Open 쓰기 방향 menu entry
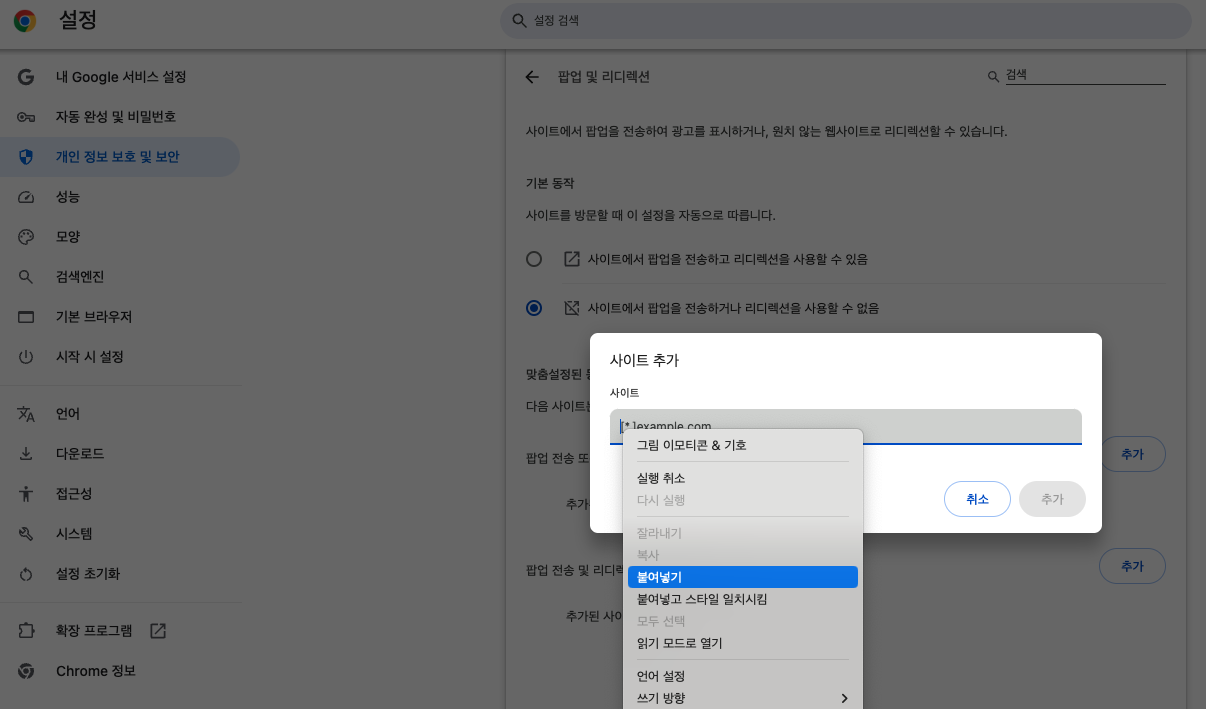1206x709 pixels. click(742, 698)
